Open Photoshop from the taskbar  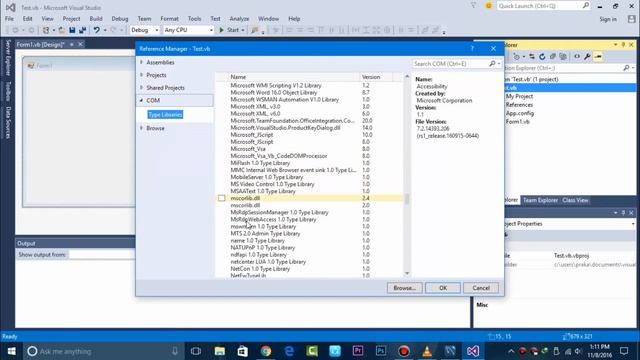[x=381, y=351]
